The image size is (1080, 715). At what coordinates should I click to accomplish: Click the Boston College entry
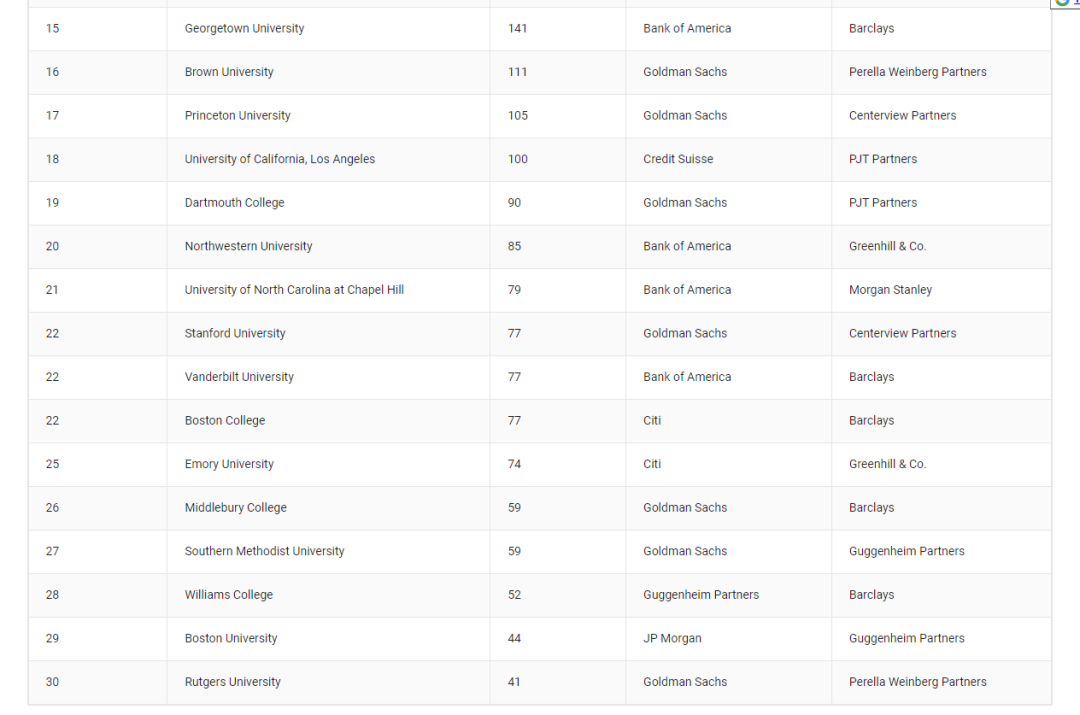tap(225, 420)
